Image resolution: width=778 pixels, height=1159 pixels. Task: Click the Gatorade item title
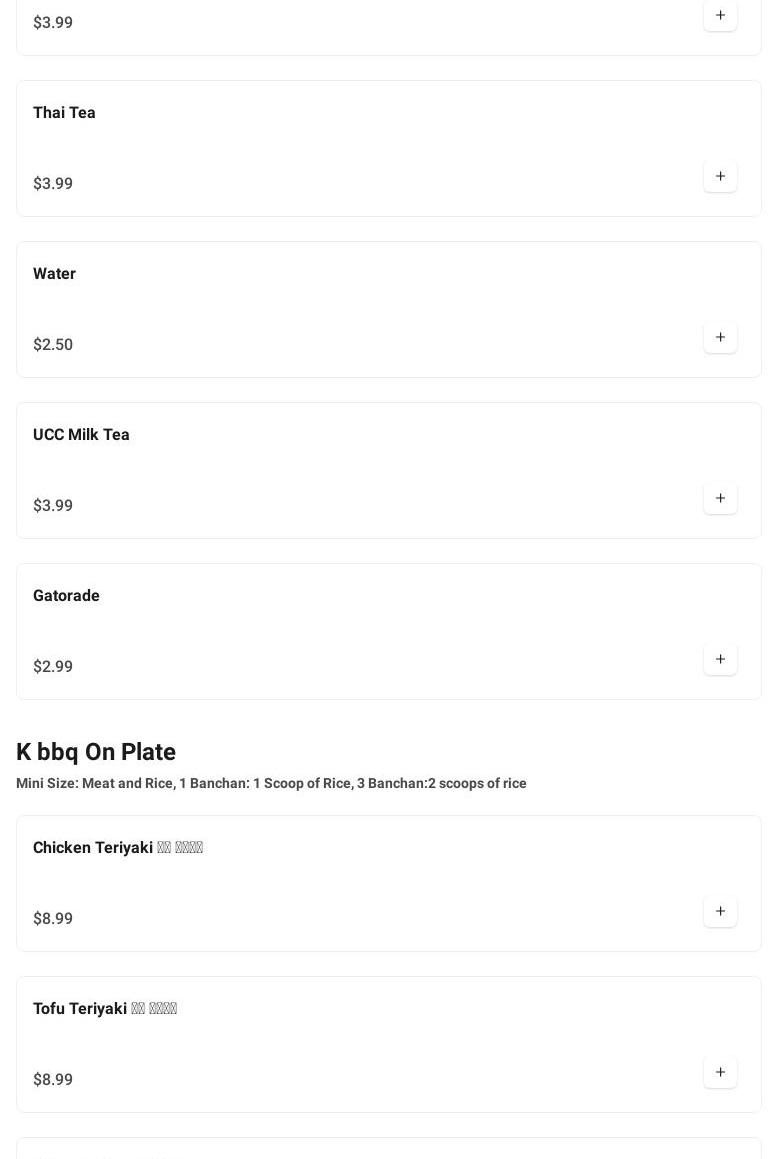(x=66, y=595)
